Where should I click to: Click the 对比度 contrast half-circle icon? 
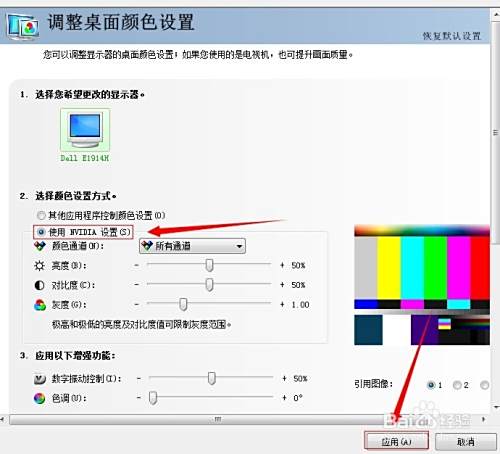click(40, 285)
